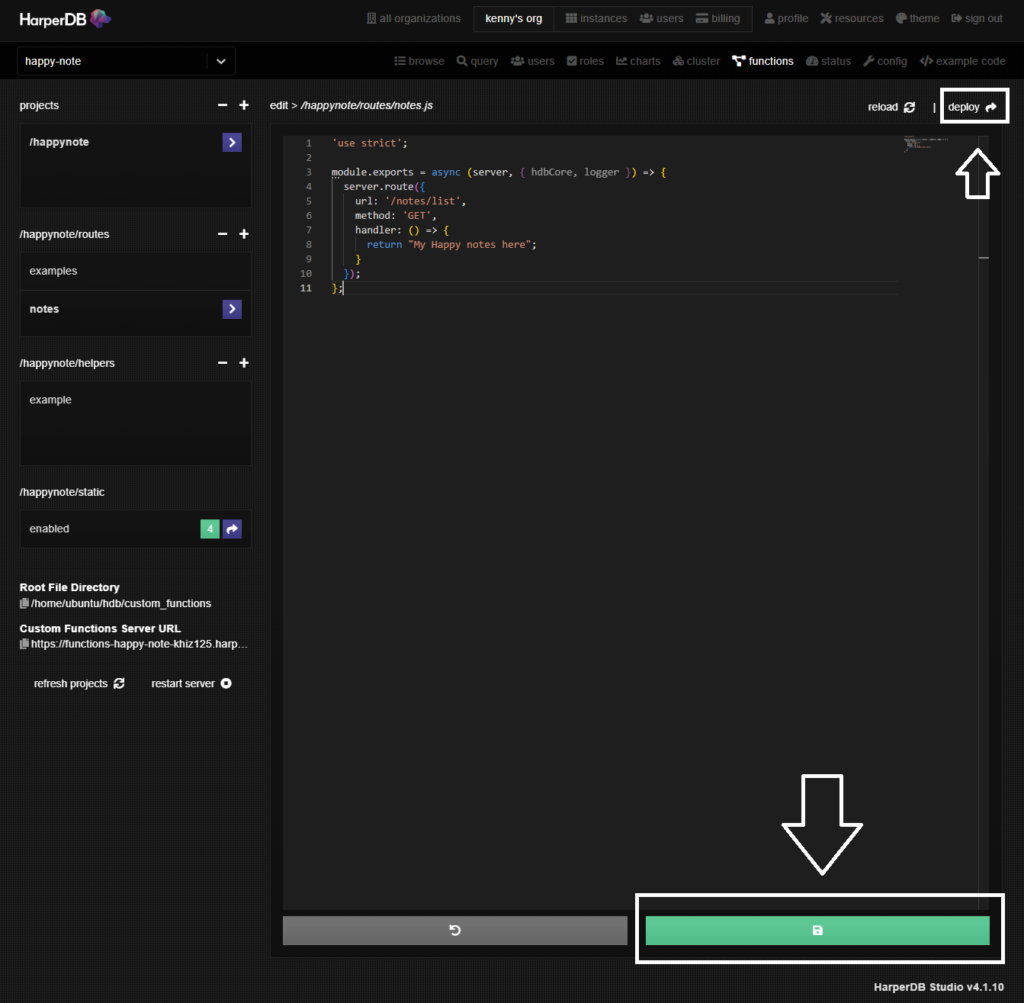Open the billing page
The width and height of the screenshot is (1024, 1003).
click(x=718, y=18)
